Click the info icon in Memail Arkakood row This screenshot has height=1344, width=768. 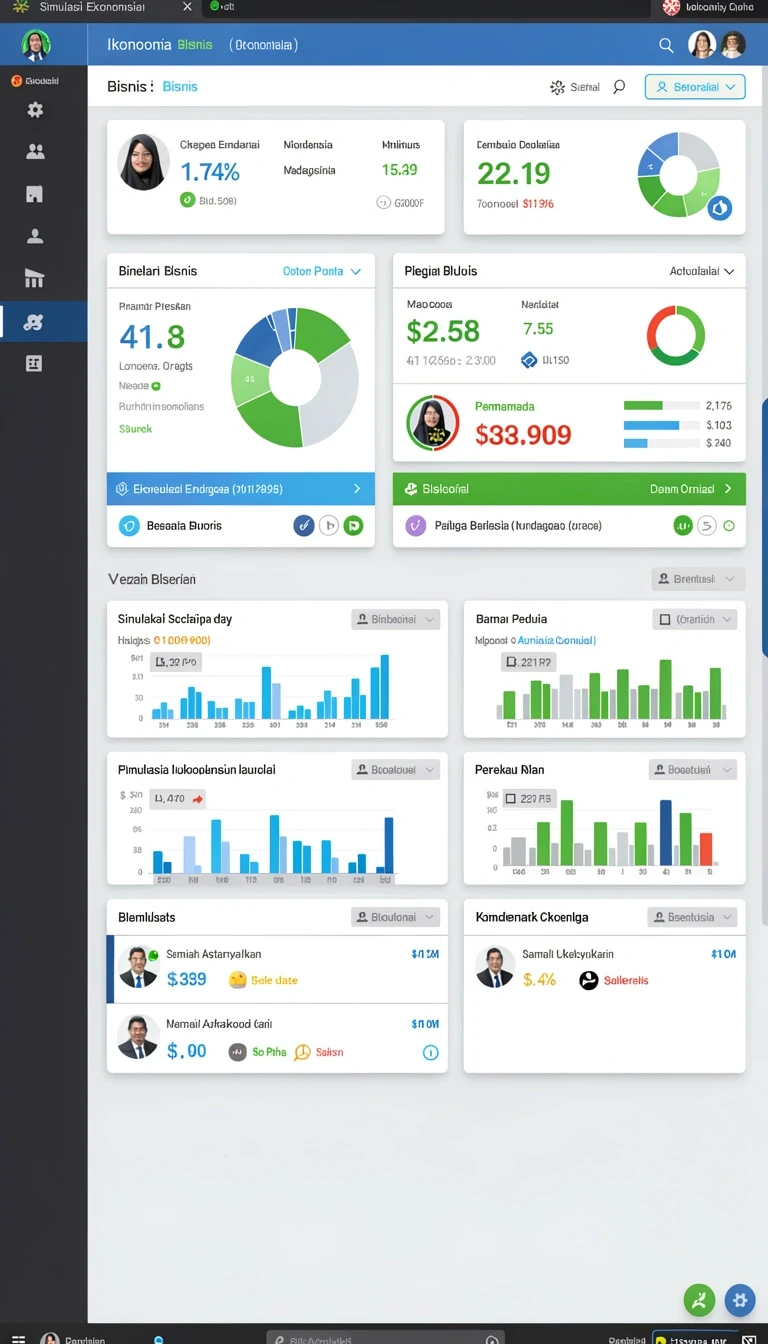(x=431, y=1052)
